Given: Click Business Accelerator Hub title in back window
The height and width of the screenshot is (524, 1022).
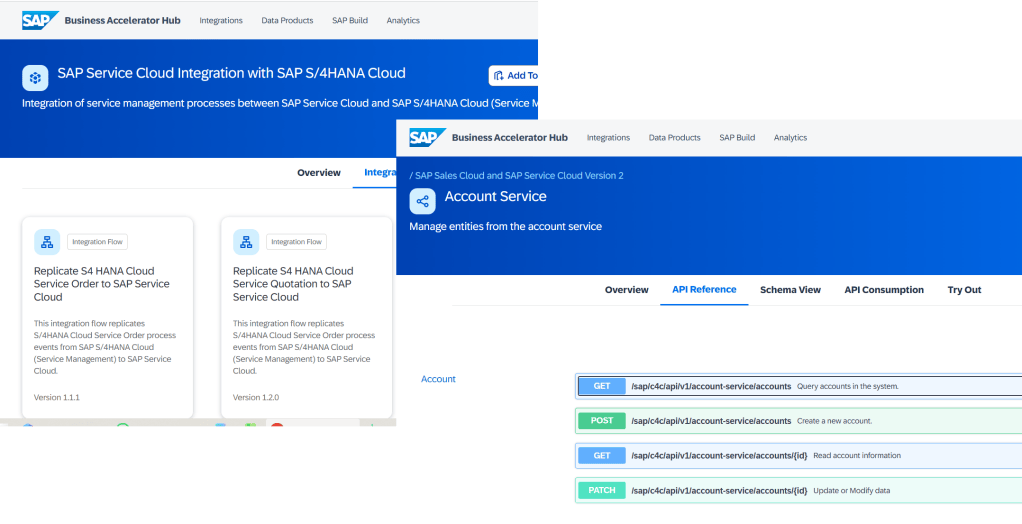Looking at the screenshot, I should (x=123, y=20).
